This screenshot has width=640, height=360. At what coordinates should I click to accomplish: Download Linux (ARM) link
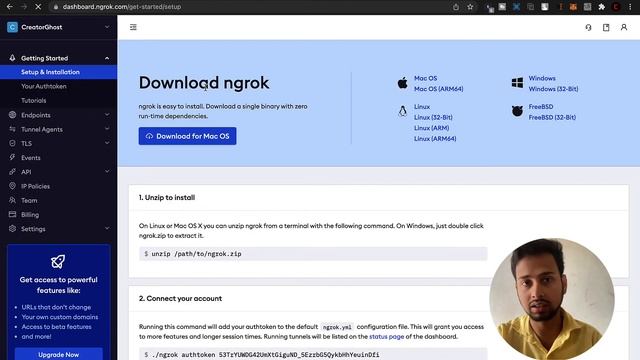coord(431,128)
